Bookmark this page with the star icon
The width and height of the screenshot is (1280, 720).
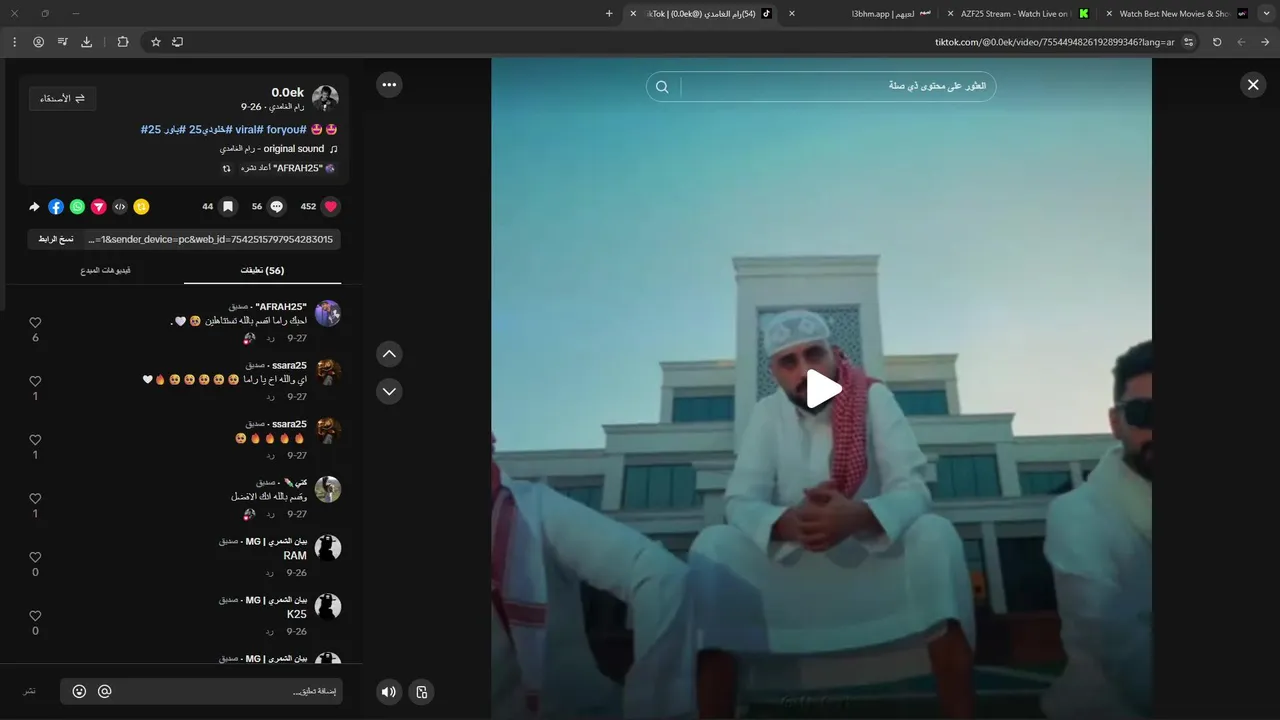(x=156, y=42)
